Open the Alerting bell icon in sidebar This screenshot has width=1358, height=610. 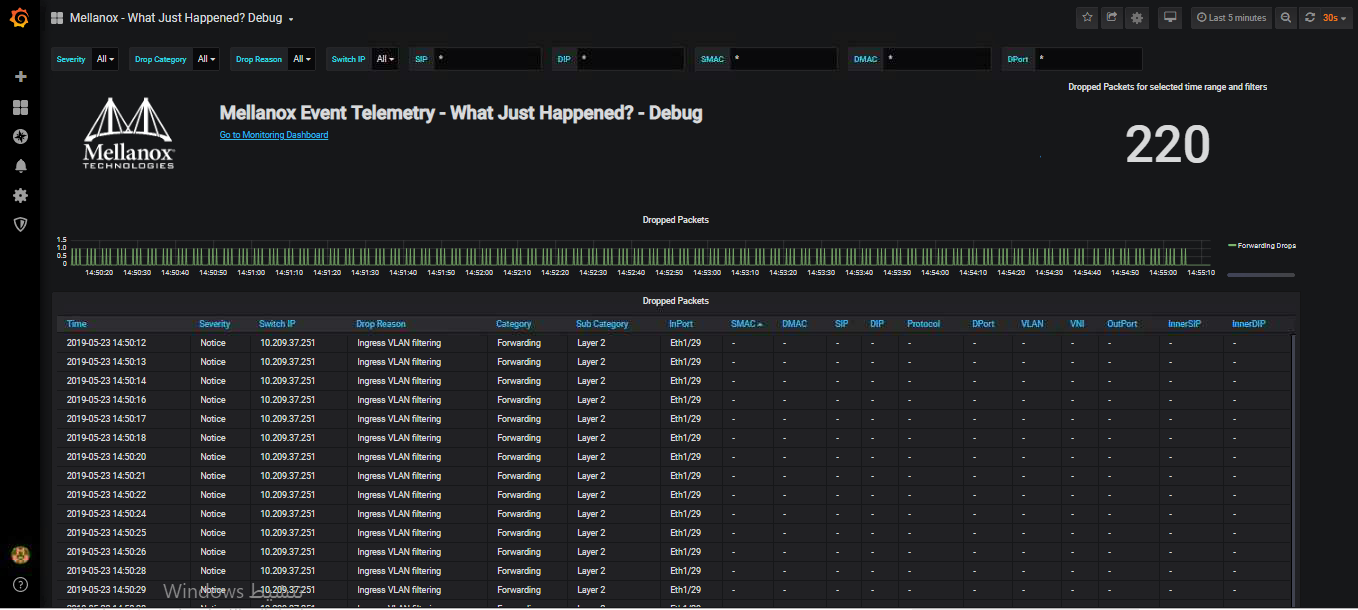pos(20,166)
